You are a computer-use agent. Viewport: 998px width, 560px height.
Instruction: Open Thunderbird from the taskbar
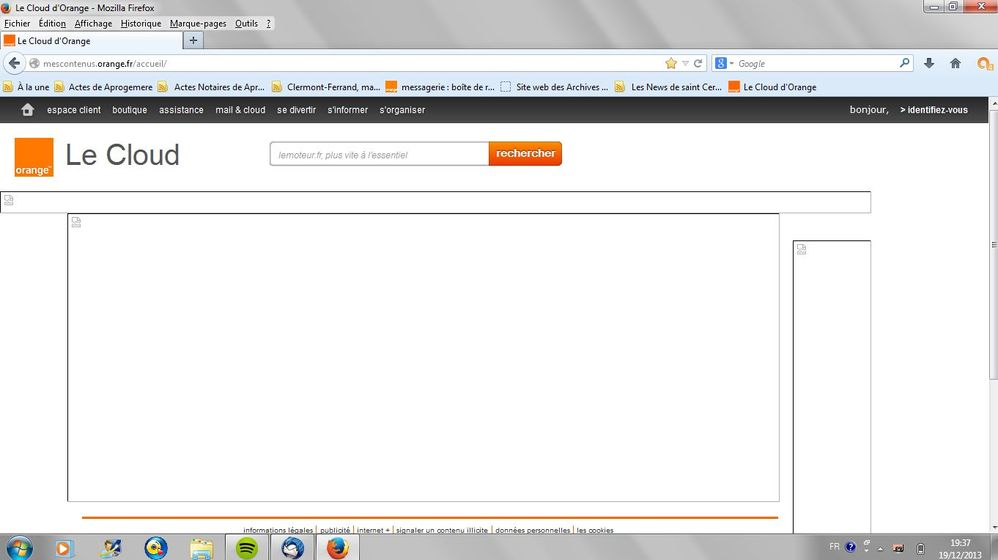click(x=292, y=548)
